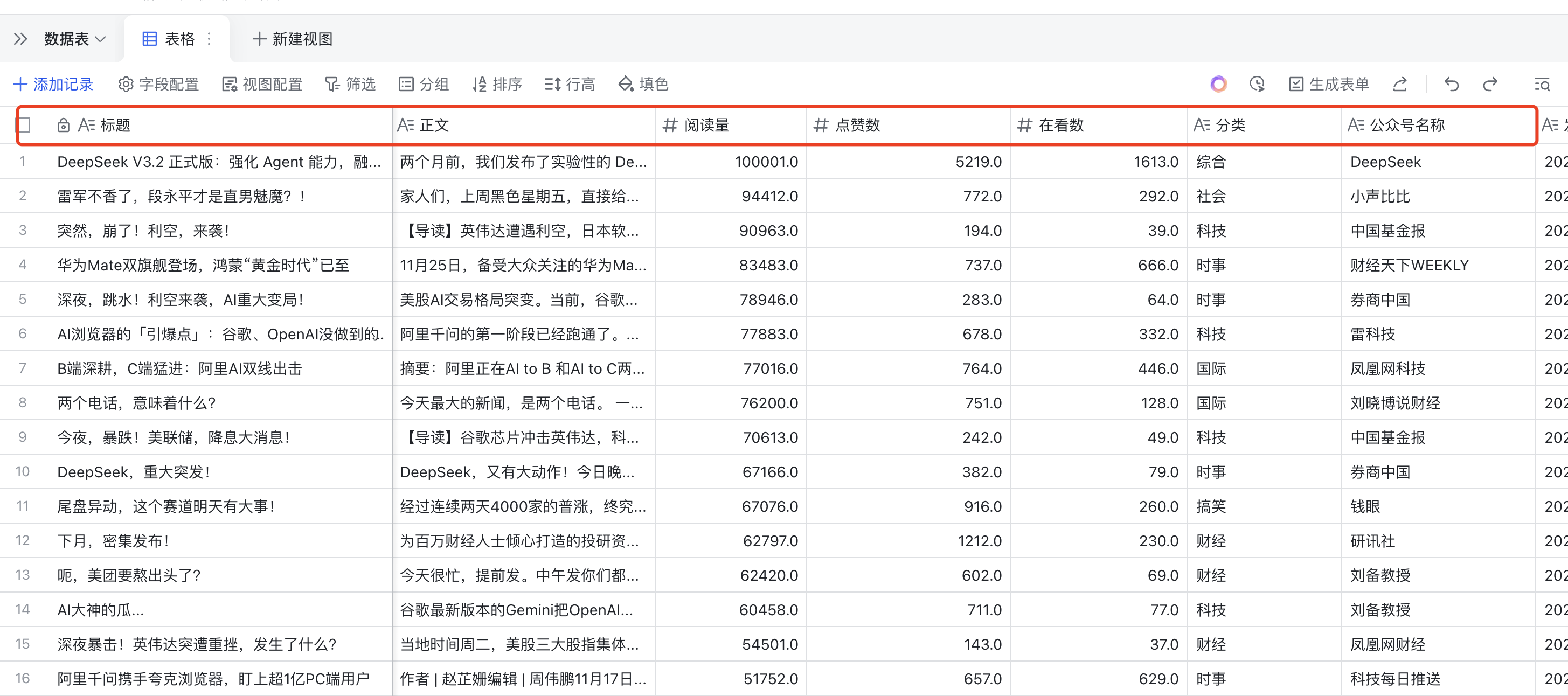Image resolution: width=1568 pixels, height=696 pixels.
Task: Click 生成表单 to generate a form
Action: coord(1328,84)
